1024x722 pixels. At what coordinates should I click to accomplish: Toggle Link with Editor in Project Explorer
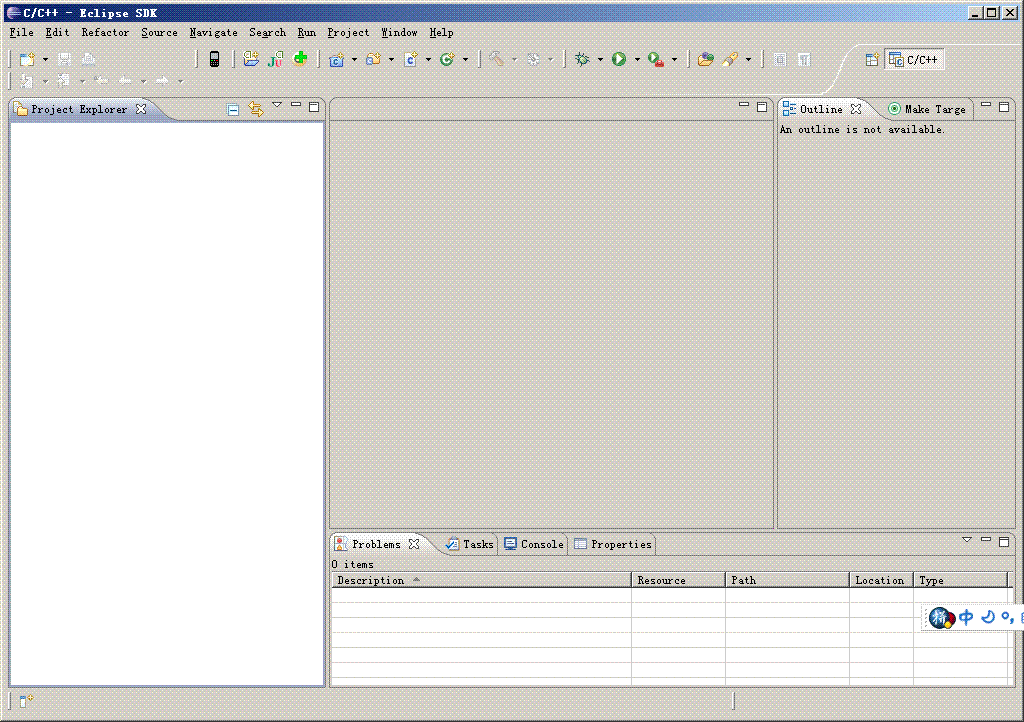(256, 110)
